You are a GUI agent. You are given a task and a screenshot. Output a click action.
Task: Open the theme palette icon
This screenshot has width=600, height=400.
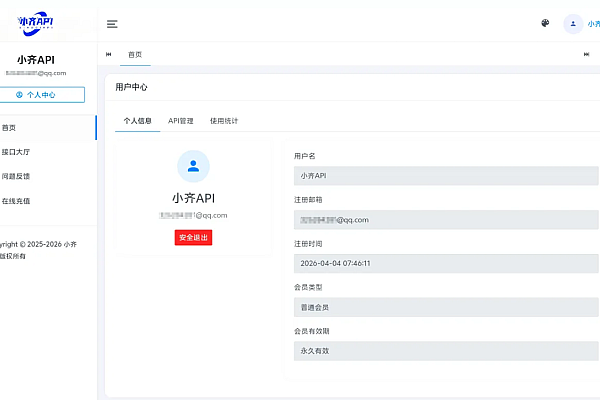coord(545,23)
